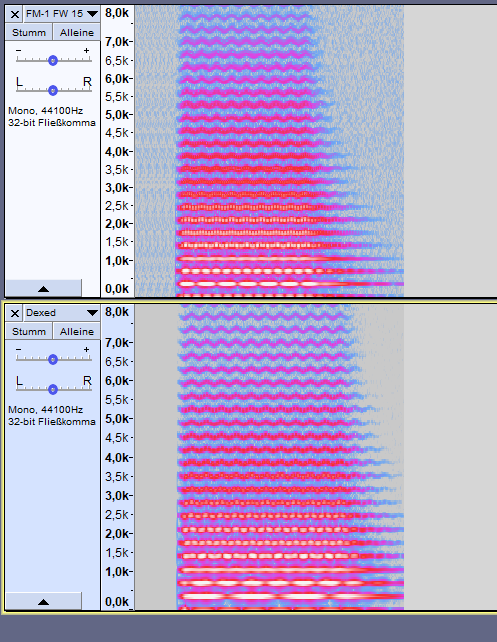Click 4,0k on FM-1 frequency scale
The height and width of the screenshot is (642, 497).
118,151
